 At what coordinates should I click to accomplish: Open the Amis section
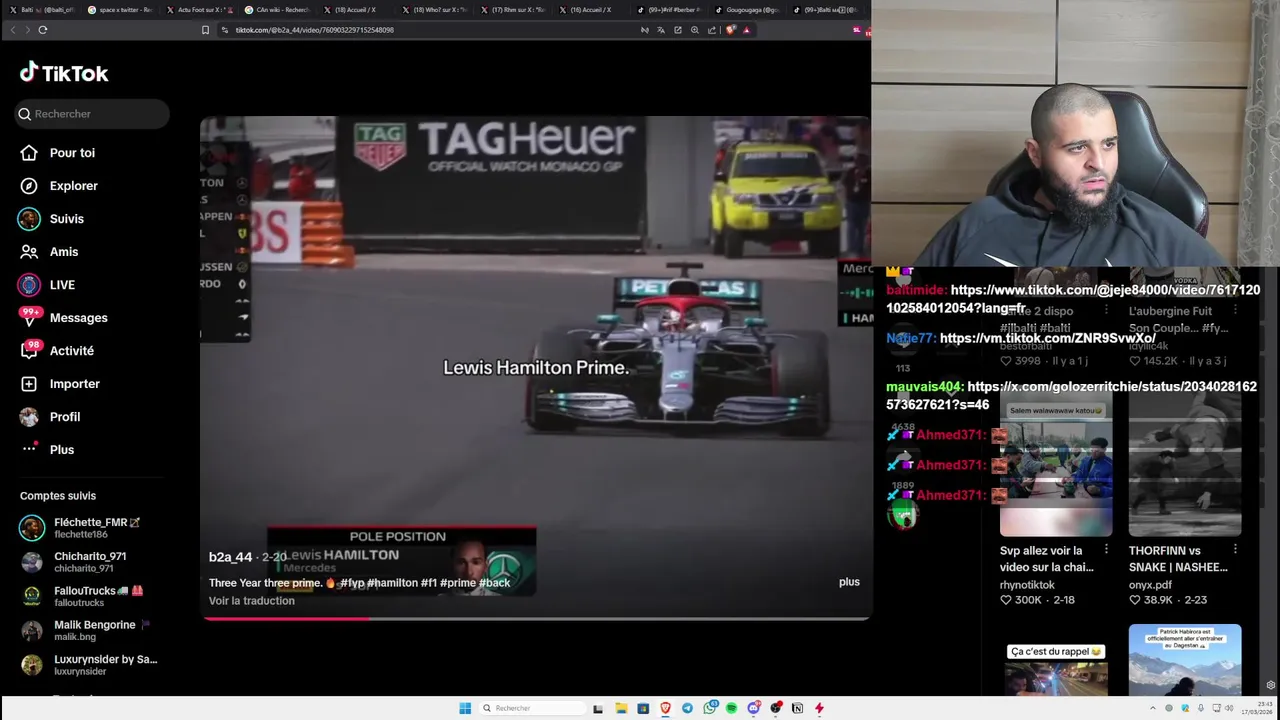pos(50,252)
